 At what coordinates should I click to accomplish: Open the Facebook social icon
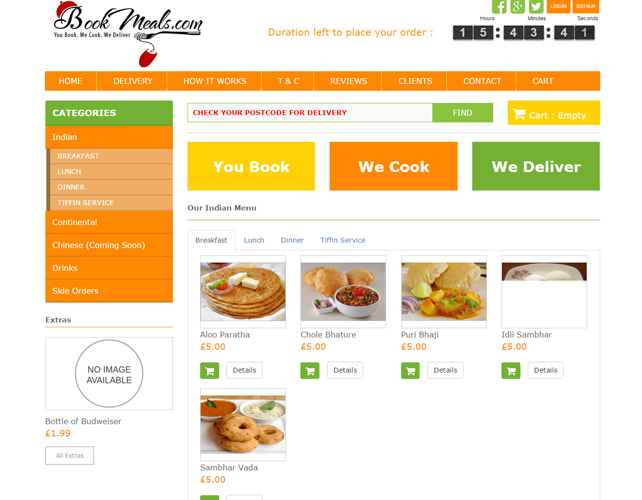499,6
